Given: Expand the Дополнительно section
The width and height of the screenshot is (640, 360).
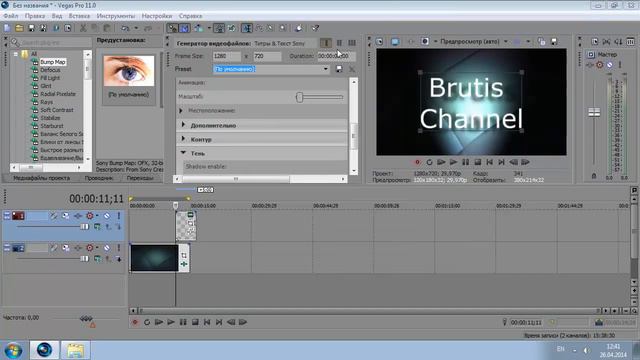Looking at the screenshot, I should (183, 125).
